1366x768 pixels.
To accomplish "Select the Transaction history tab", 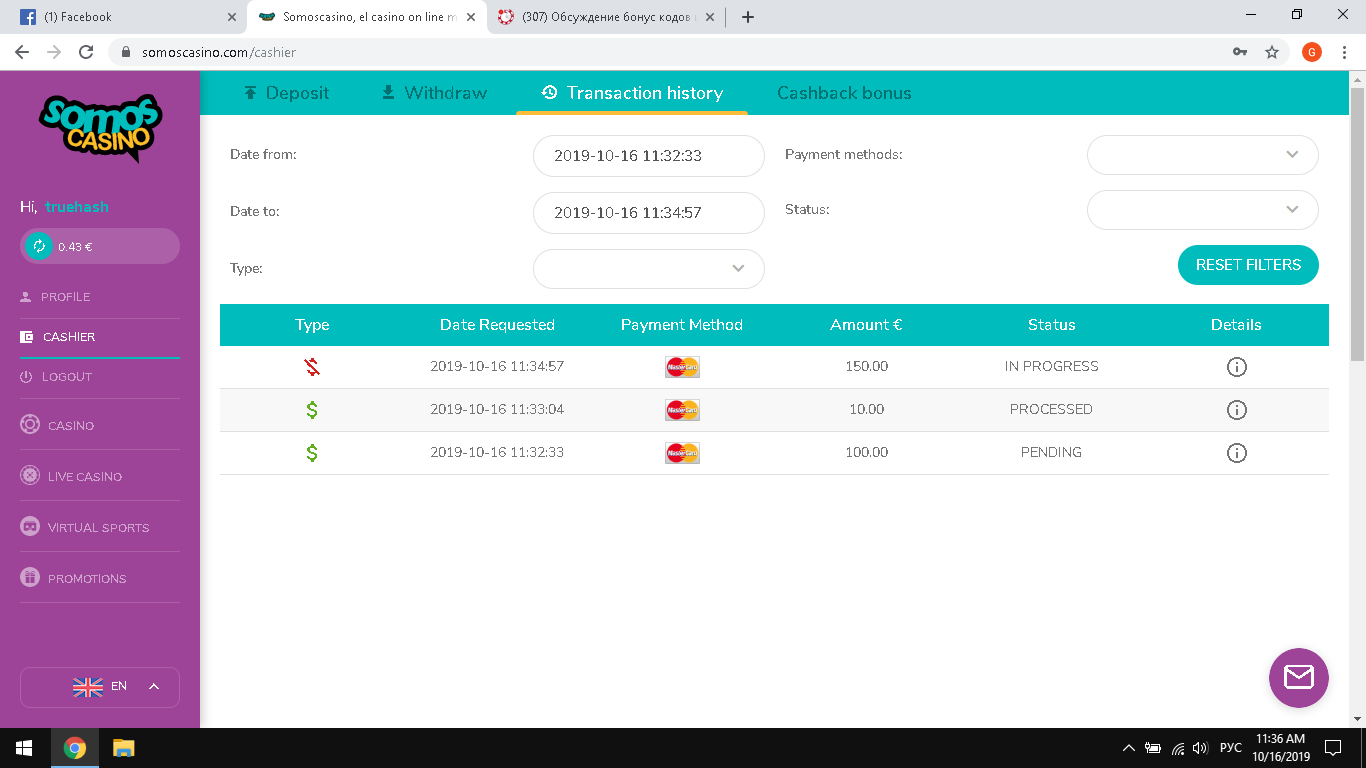I will (x=632, y=93).
